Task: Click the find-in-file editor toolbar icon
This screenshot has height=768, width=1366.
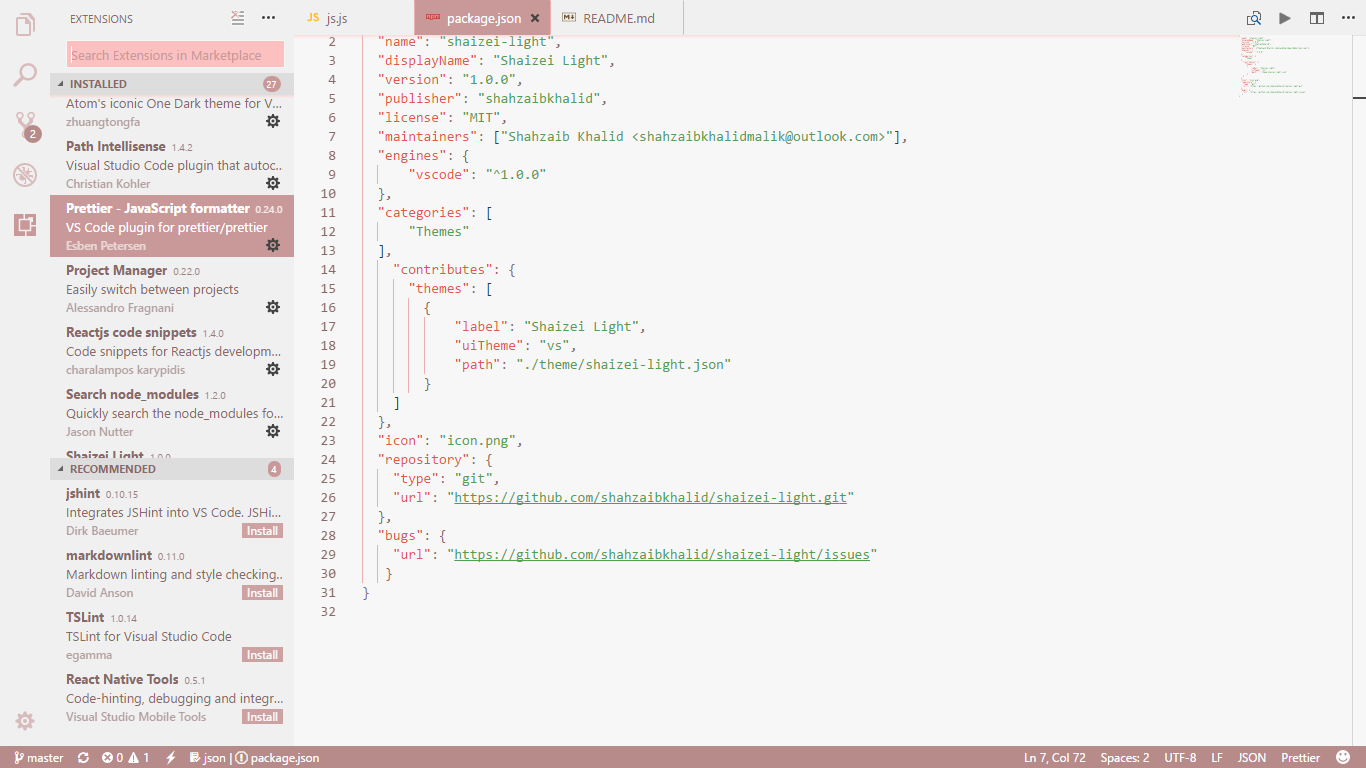Action: coord(1253,18)
